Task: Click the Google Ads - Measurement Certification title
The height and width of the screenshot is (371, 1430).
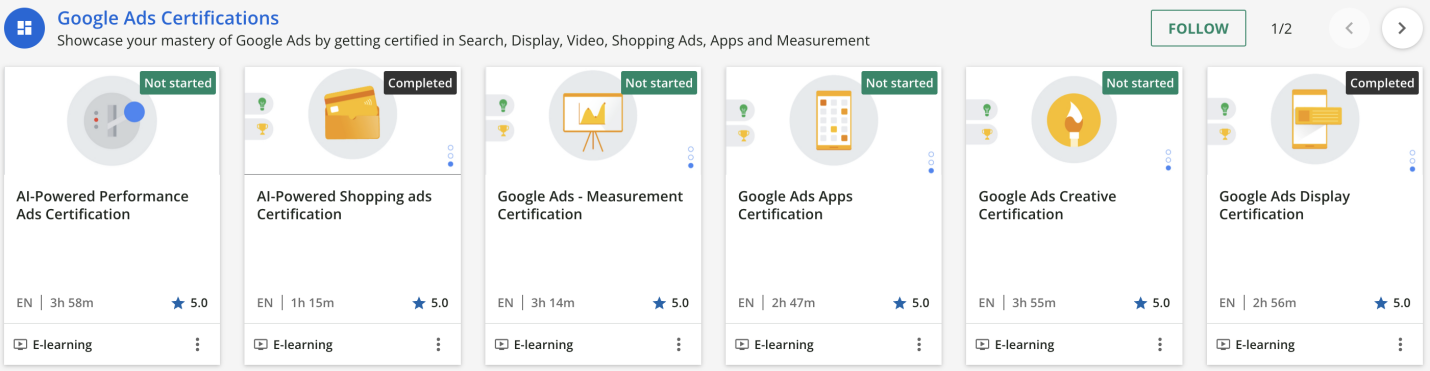Action: point(590,205)
